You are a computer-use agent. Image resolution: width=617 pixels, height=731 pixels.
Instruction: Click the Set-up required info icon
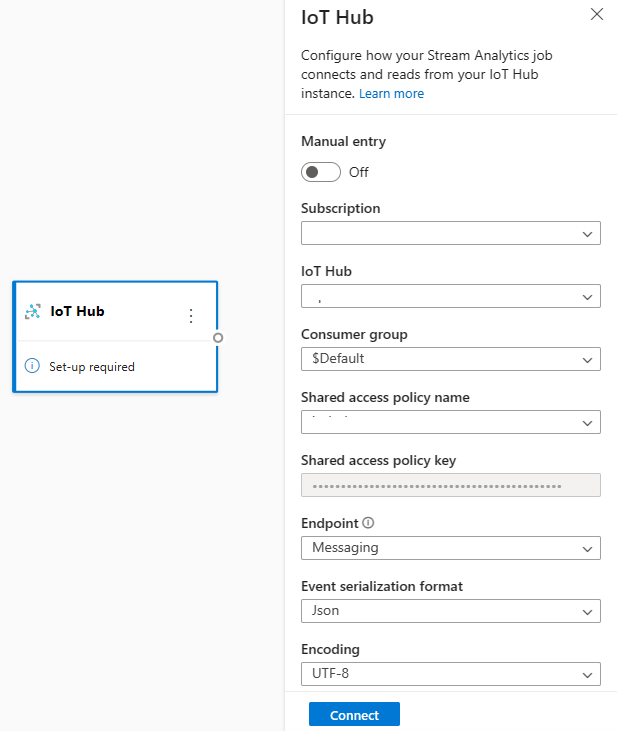pos(32,366)
